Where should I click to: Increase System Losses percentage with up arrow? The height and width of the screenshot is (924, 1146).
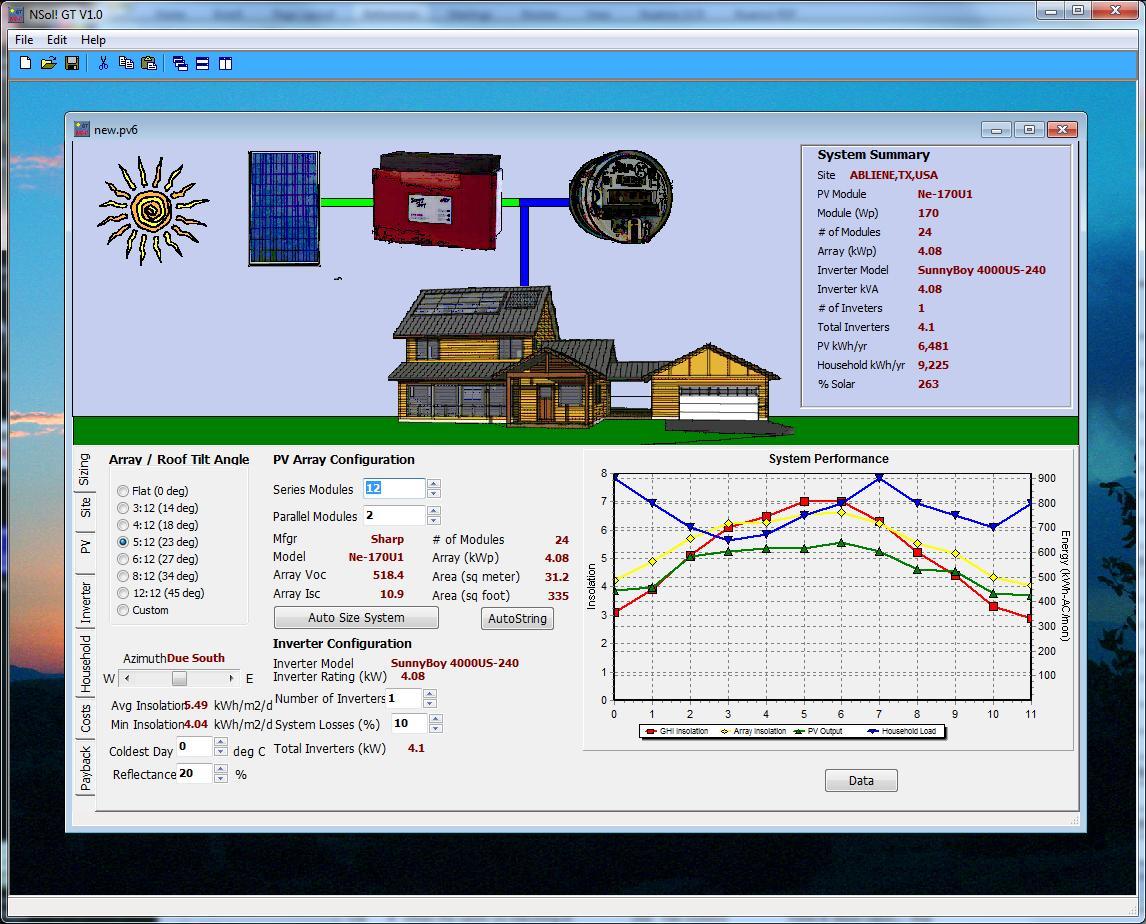435,718
